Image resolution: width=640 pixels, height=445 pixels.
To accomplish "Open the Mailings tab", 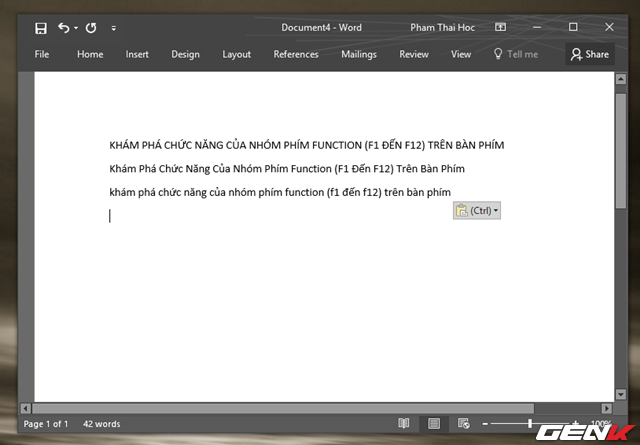I will point(359,54).
